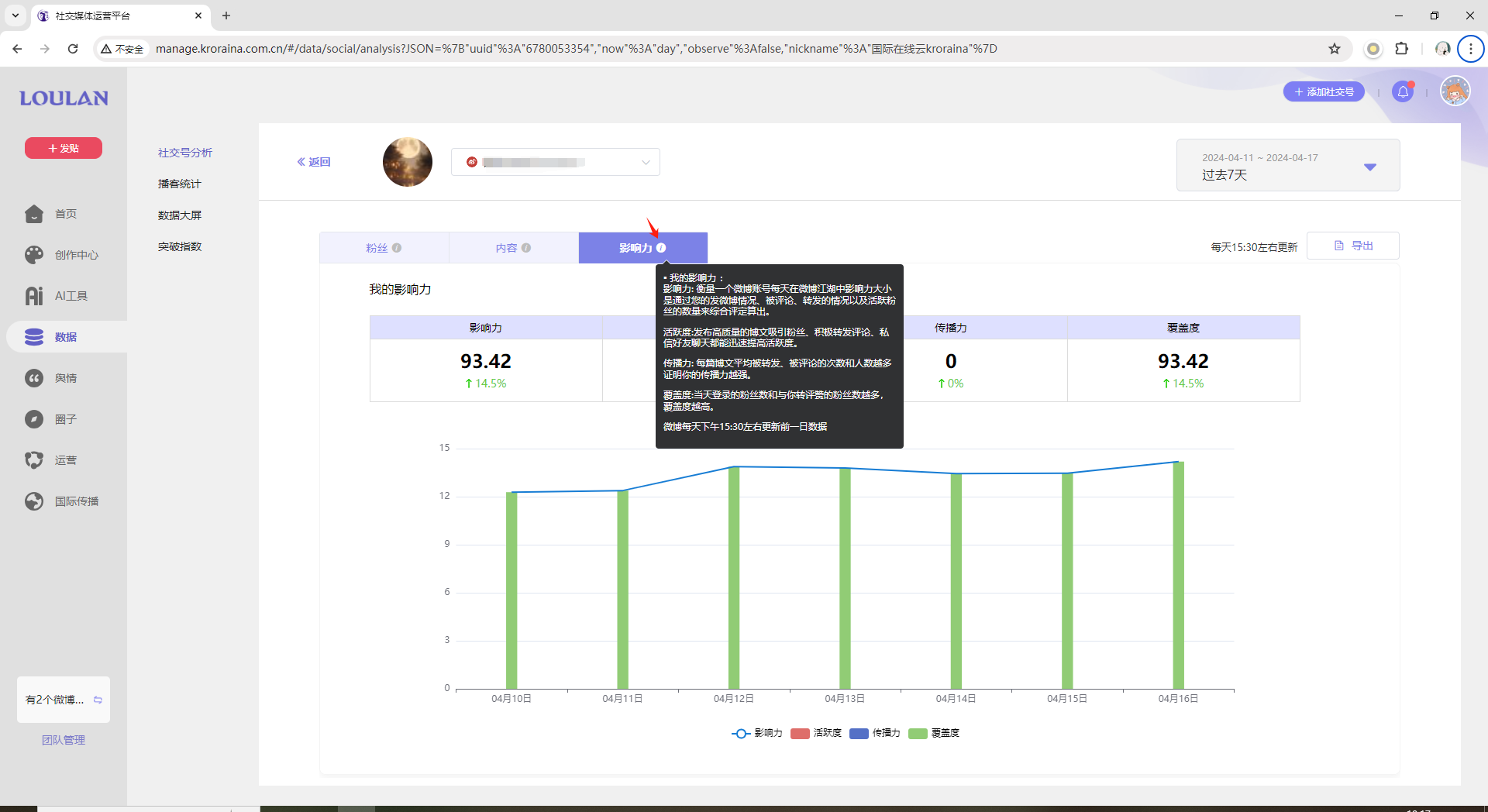Click the 04月10日 green bar
Image resolution: width=1488 pixels, height=812 pixels.
pos(511,590)
